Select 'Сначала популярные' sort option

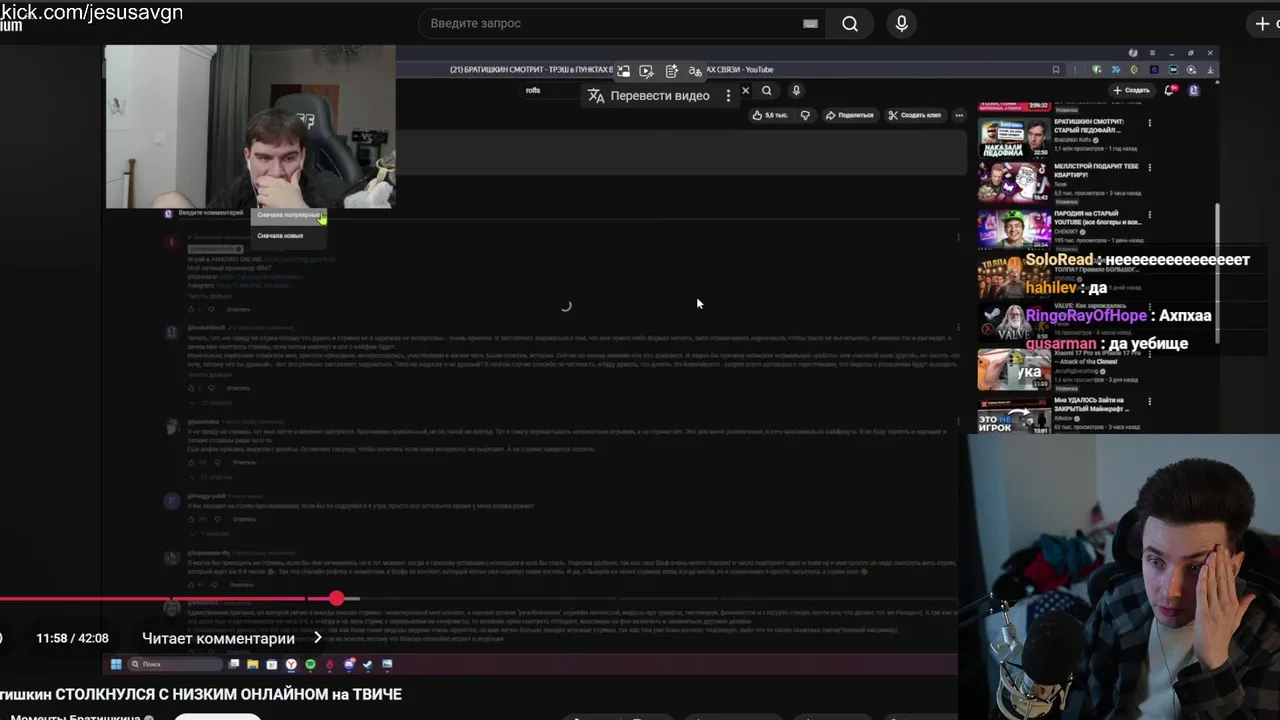[288, 215]
